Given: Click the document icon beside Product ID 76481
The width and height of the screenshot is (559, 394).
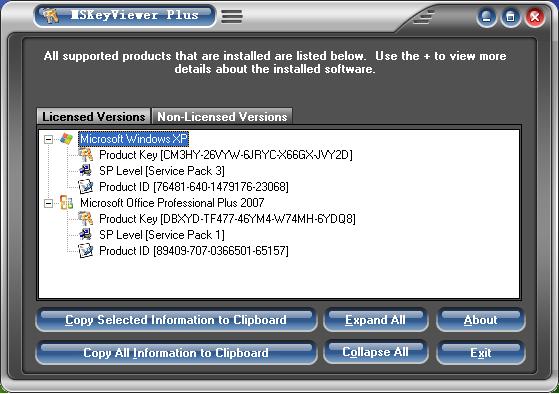Looking at the screenshot, I should 86,186.
